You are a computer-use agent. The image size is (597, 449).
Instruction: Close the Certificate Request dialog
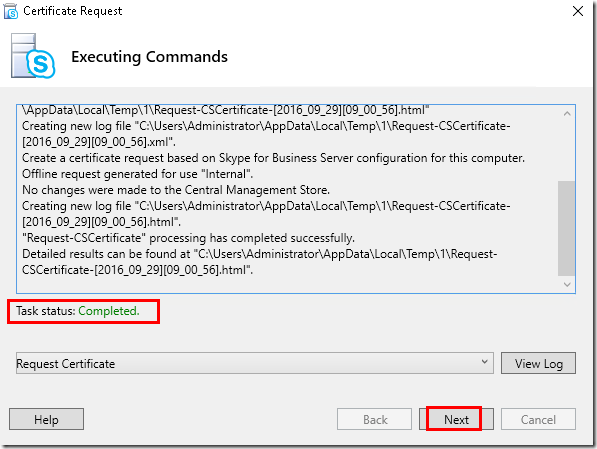pos(578,11)
